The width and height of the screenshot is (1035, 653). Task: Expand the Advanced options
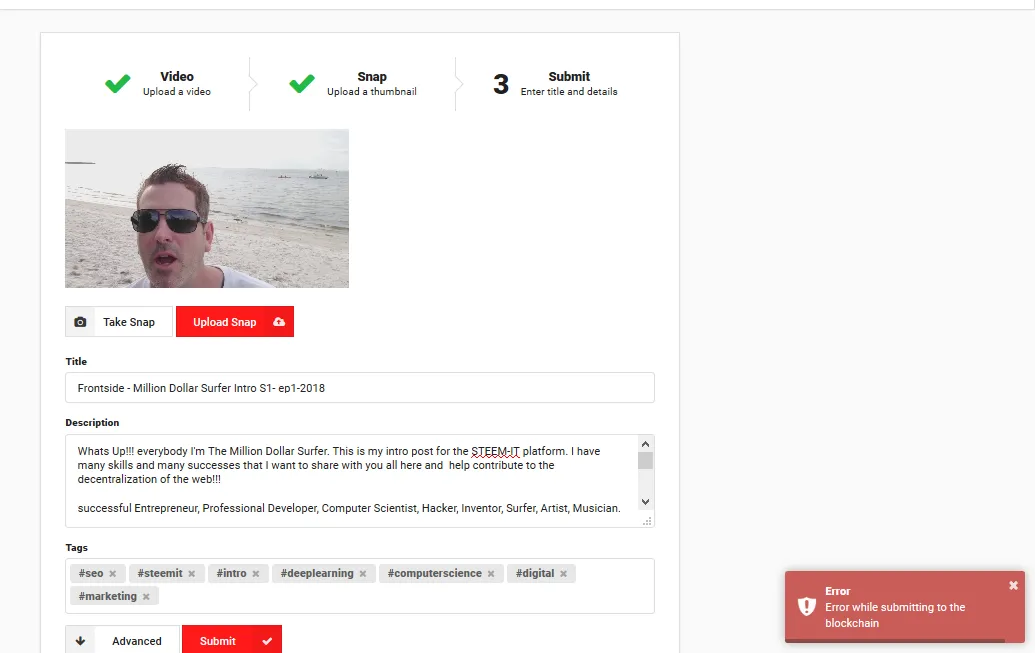(x=122, y=640)
